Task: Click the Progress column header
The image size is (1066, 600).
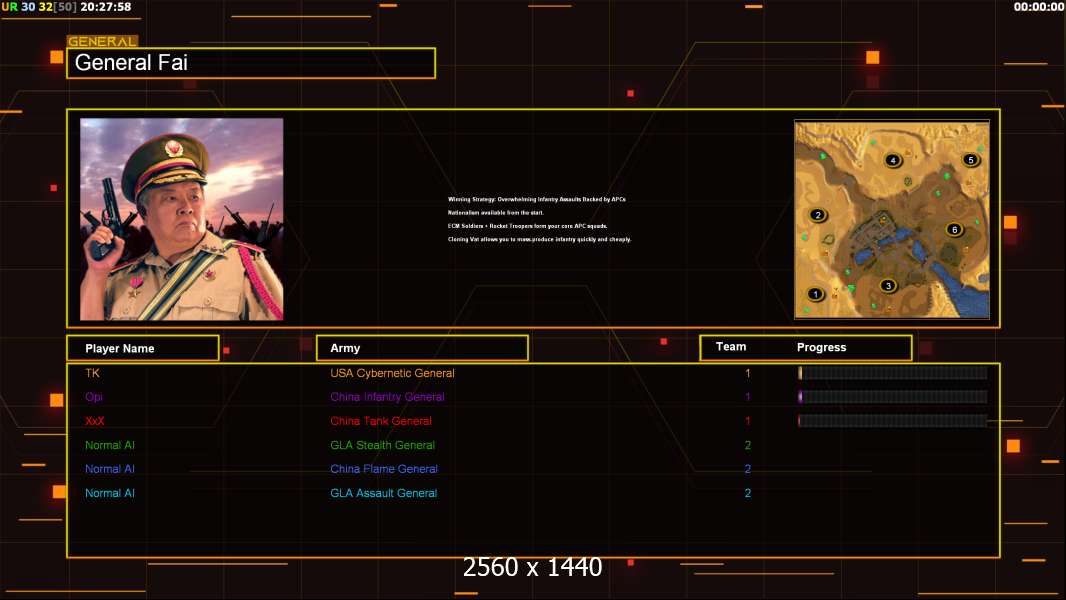Action: tap(821, 348)
